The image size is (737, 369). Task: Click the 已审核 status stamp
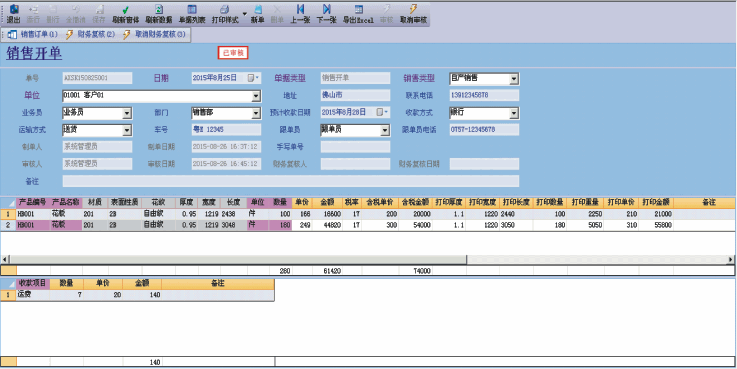233,53
